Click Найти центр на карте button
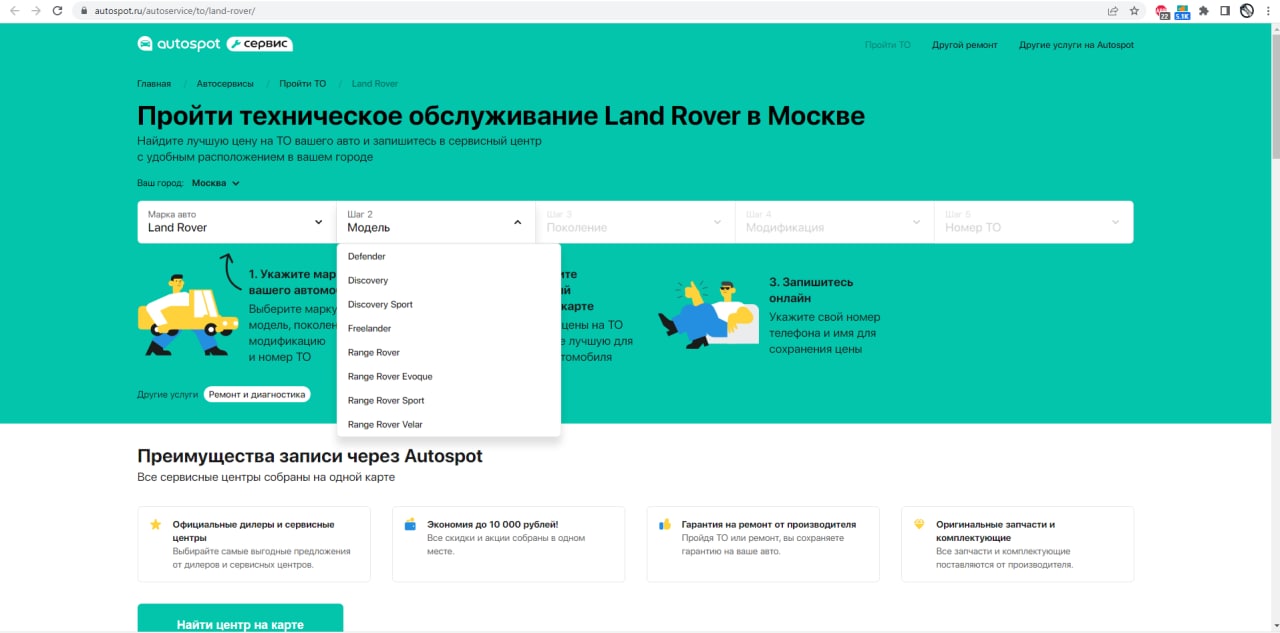 (x=240, y=618)
